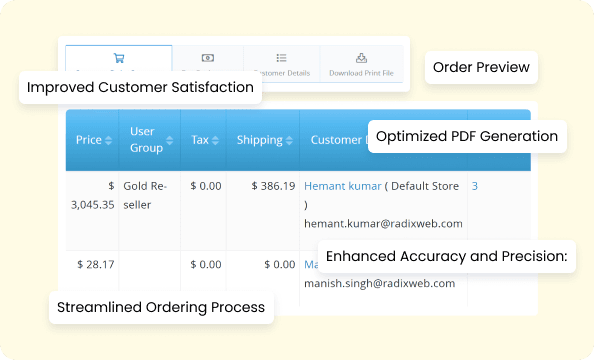The image size is (594, 360).
Task: Click Enhanced Accuracy and Precision label
Action: coord(447,257)
